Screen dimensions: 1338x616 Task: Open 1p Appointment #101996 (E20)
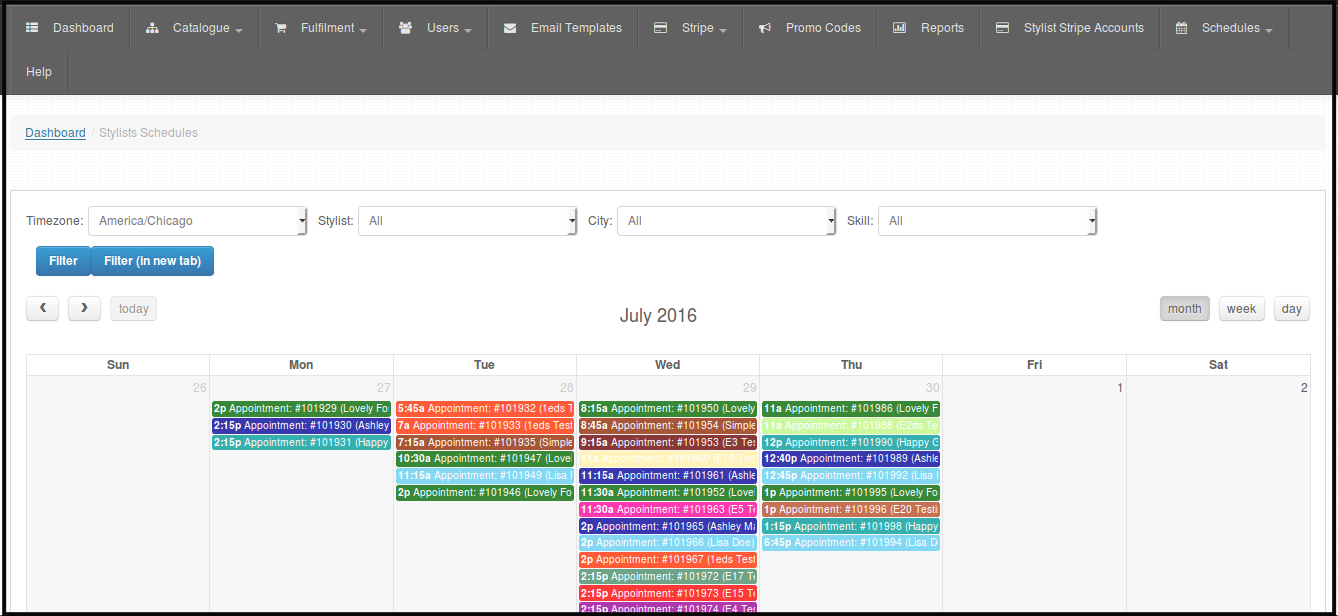[851, 510]
